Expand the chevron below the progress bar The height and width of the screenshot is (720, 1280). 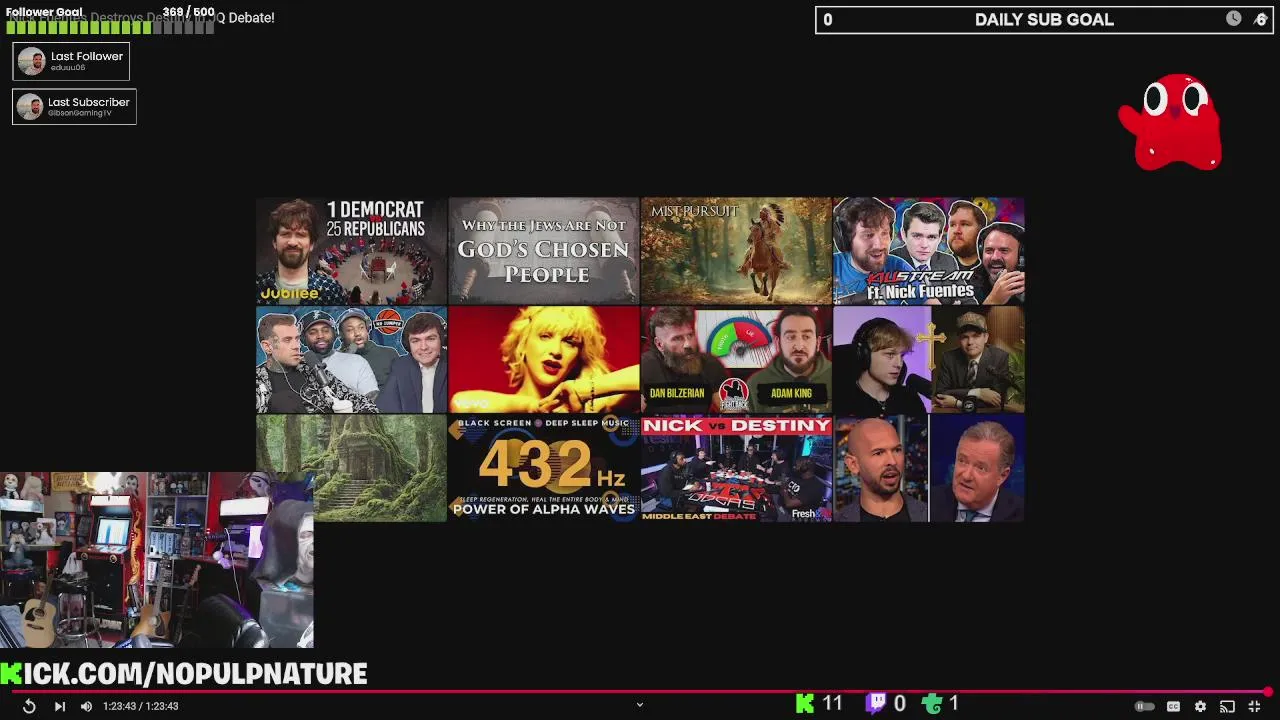tap(640, 705)
